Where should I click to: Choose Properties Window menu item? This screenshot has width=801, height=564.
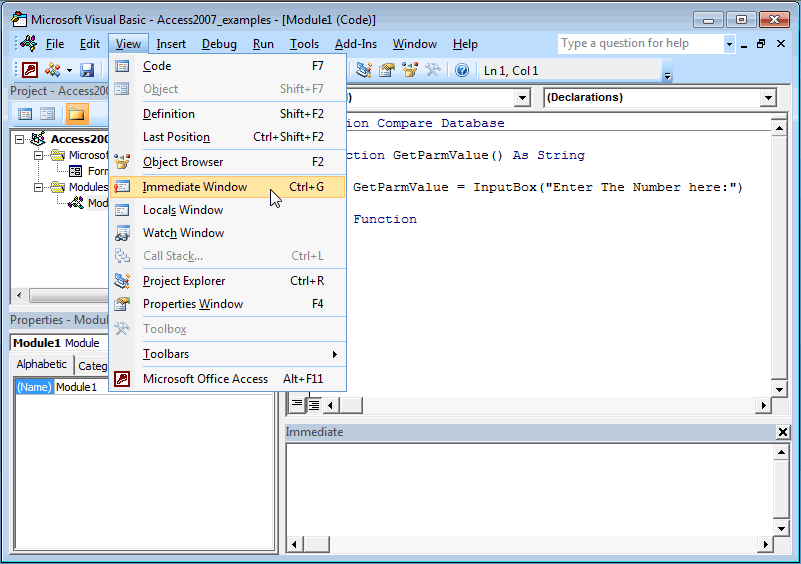point(228,304)
